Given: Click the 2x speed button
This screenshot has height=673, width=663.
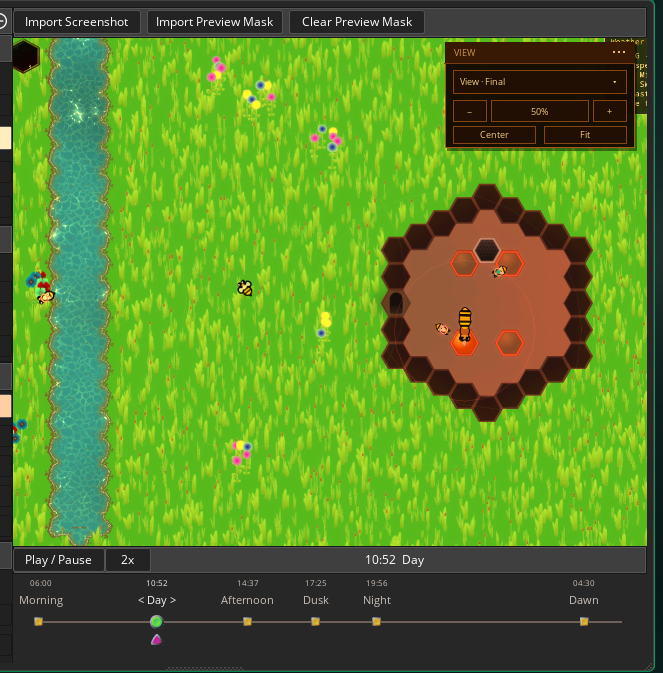Looking at the screenshot, I should pos(127,560).
